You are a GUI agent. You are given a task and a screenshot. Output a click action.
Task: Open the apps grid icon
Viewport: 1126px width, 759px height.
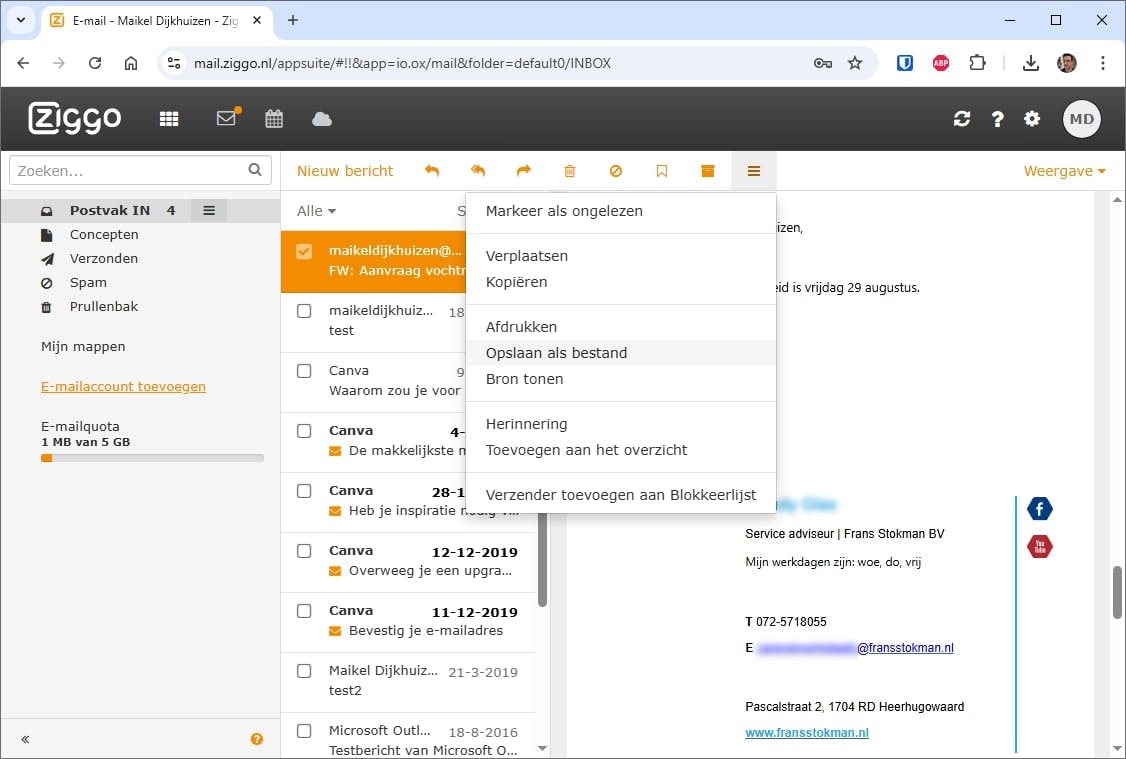169,118
